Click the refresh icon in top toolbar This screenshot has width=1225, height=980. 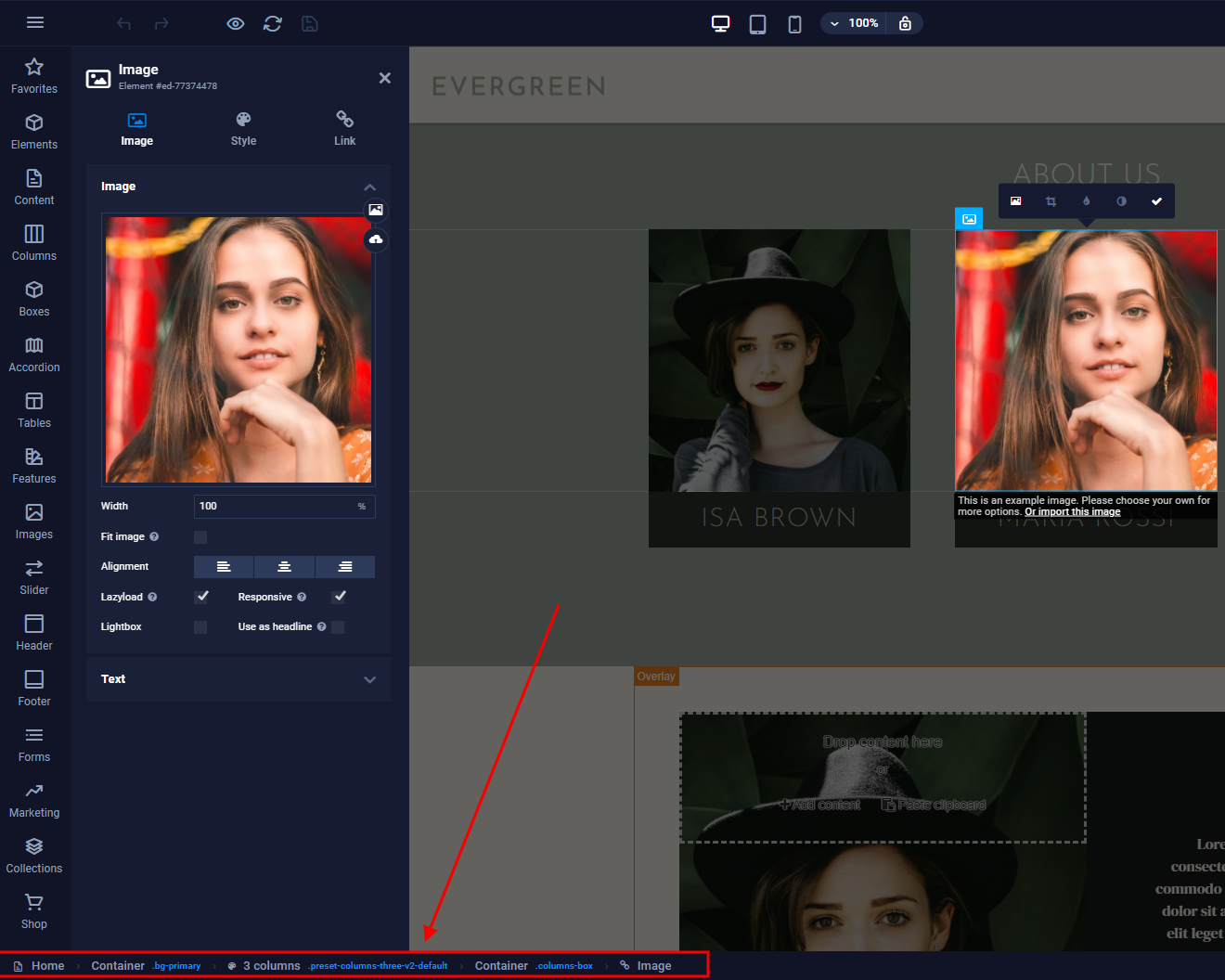[x=273, y=23]
